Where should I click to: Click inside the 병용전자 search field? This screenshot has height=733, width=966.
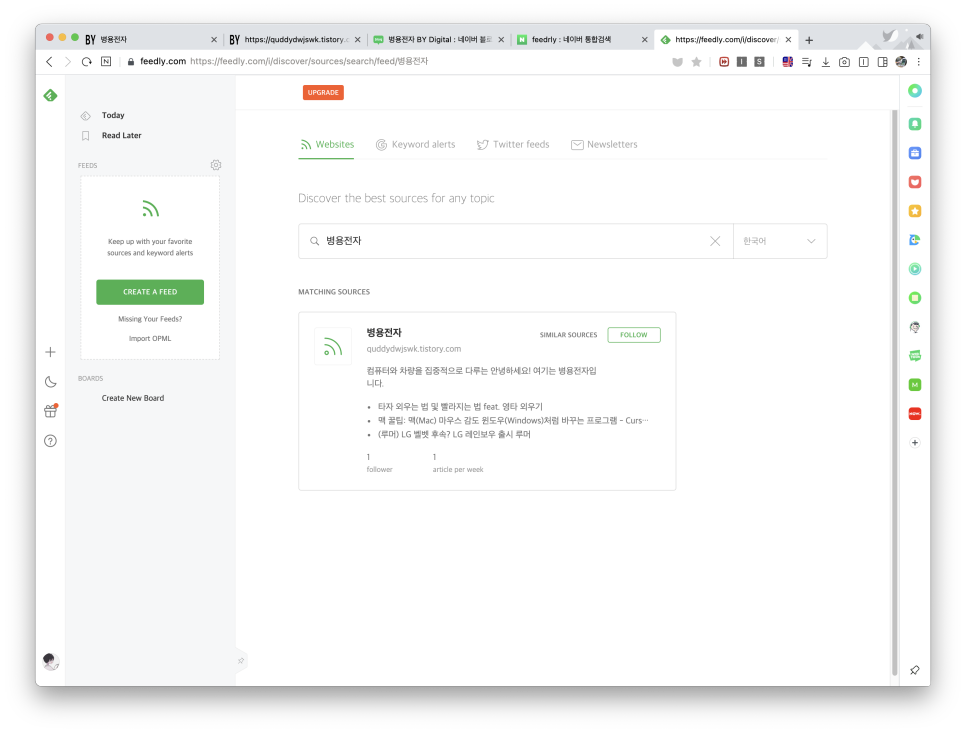point(515,241)
